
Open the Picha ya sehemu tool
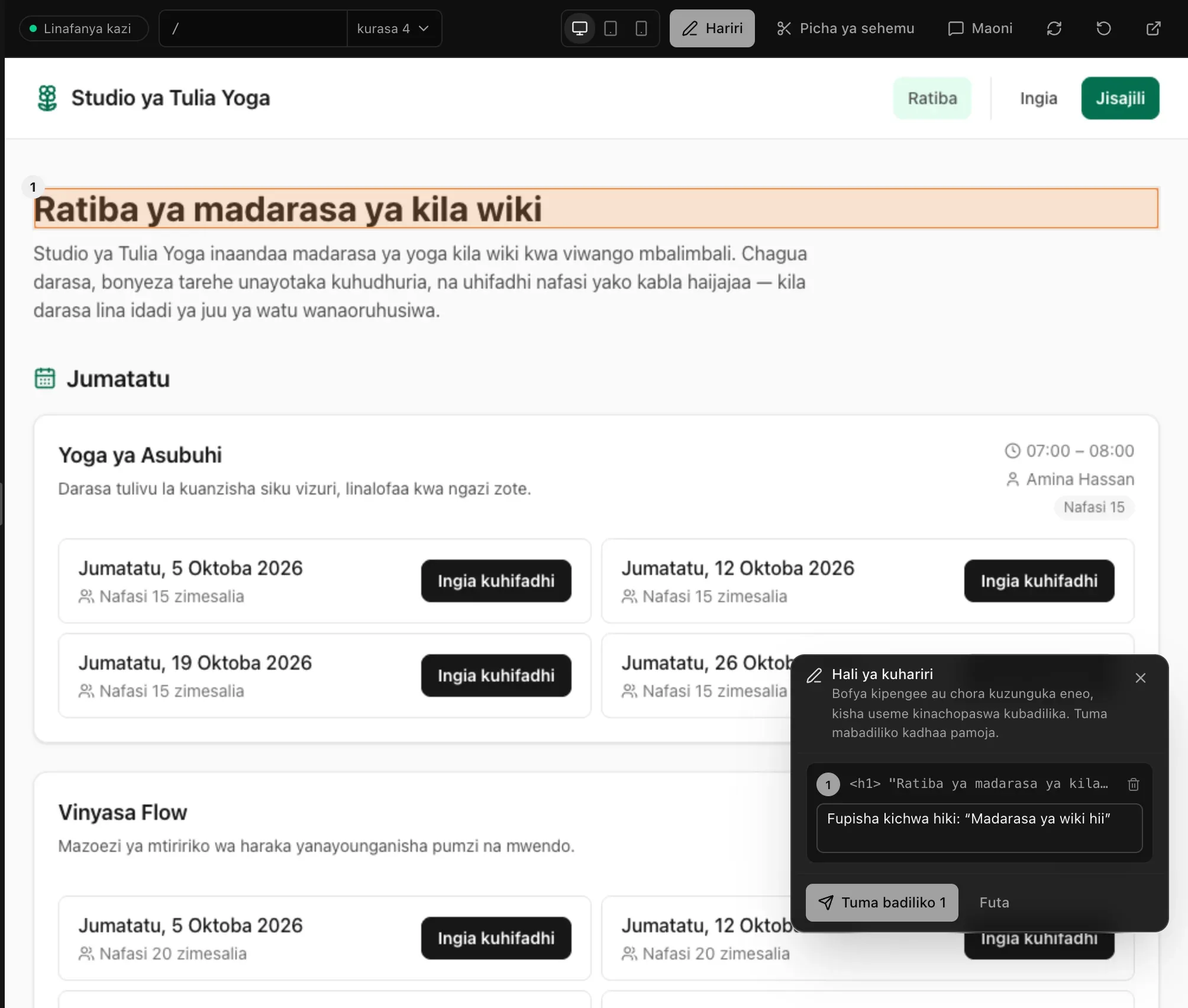pyautogui.click(x=845, y=28)
